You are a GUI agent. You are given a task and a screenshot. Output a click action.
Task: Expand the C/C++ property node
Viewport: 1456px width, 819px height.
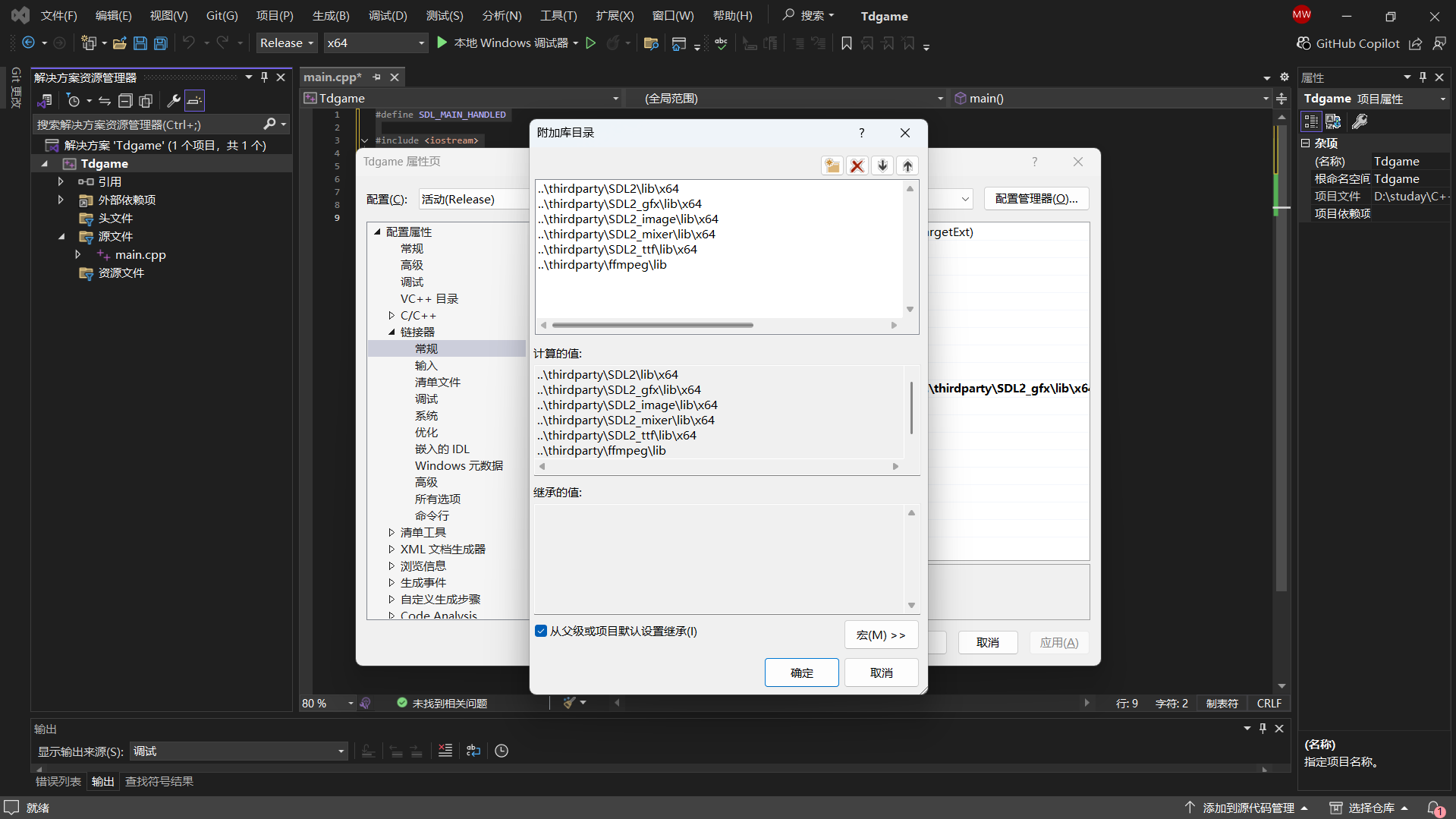pos(392,316)
